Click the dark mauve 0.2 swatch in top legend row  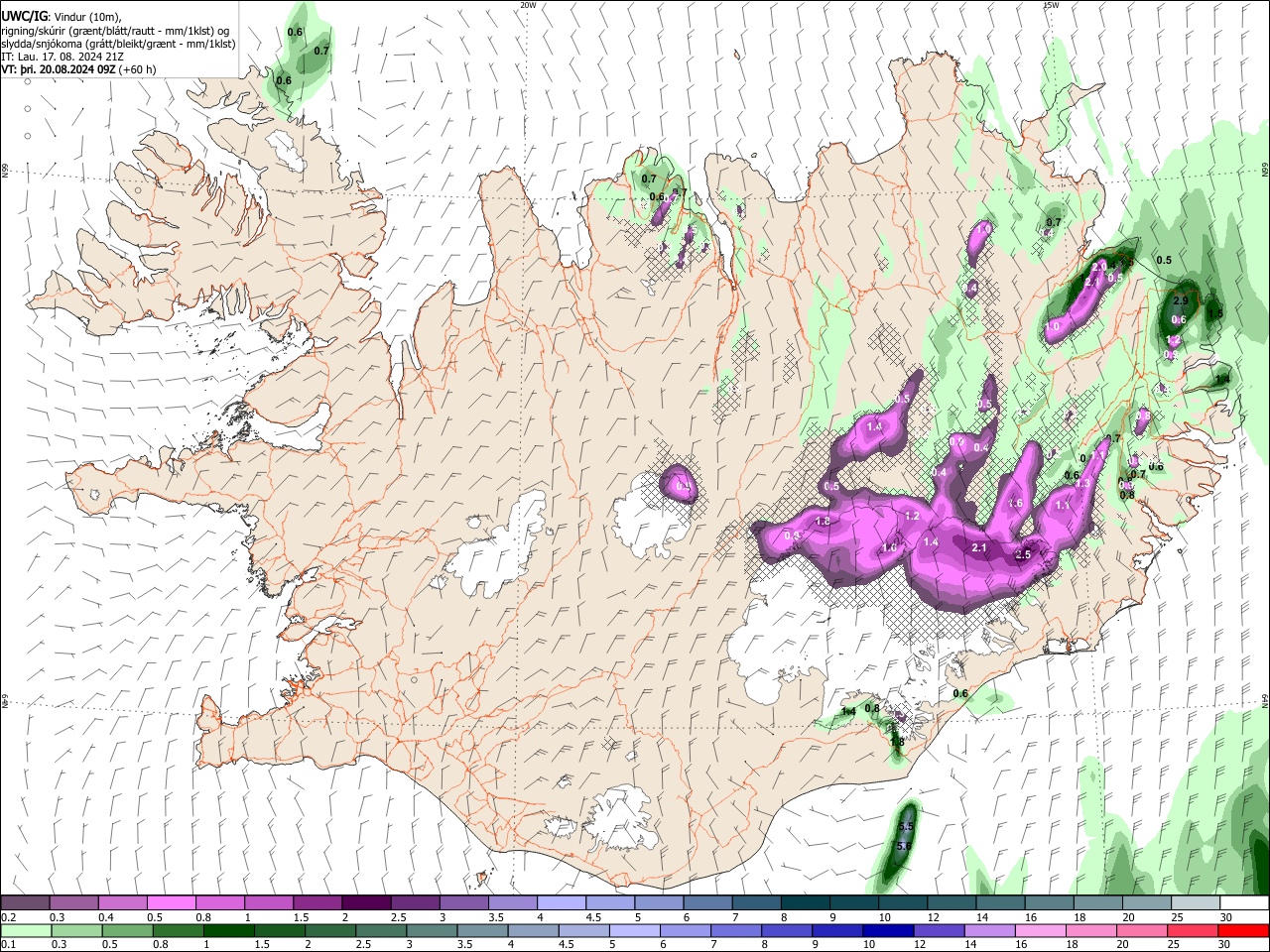(25, 903)
